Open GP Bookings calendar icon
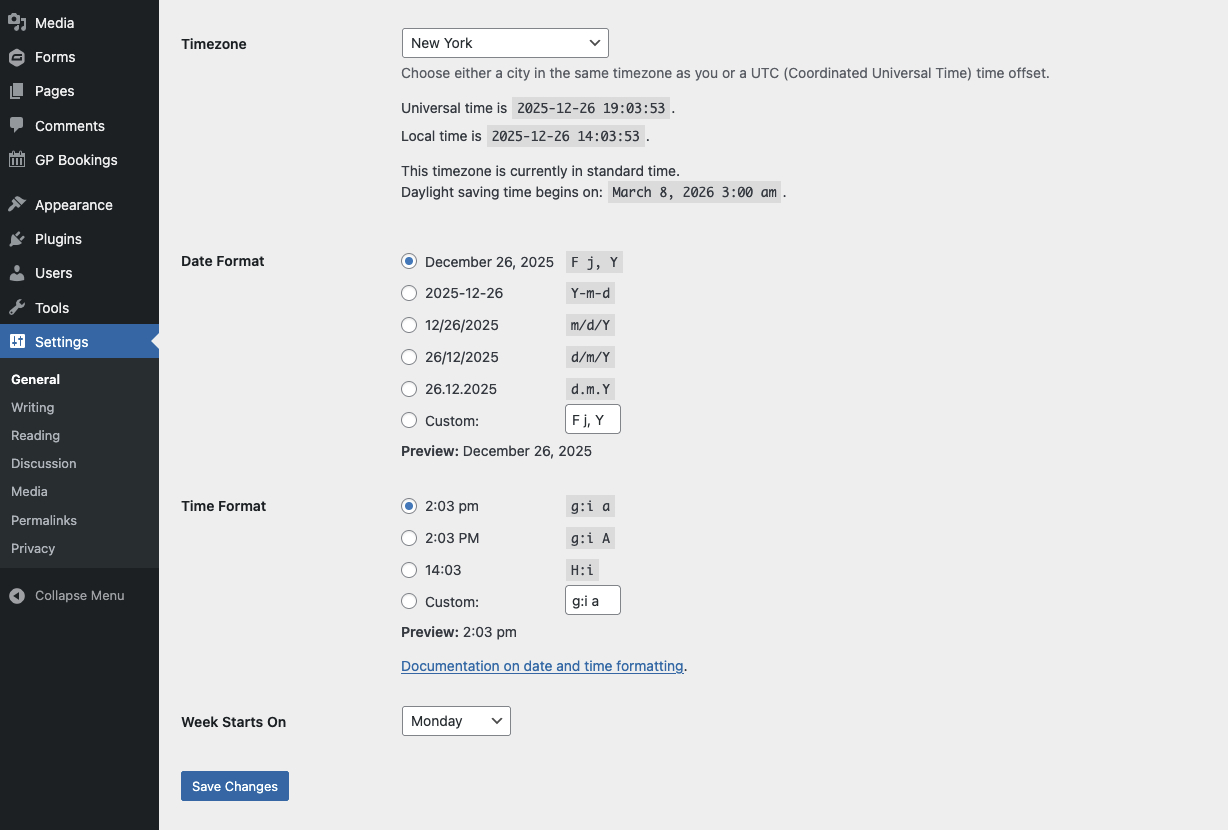This screenshot has width=1228, height=830. coord(17,160)
